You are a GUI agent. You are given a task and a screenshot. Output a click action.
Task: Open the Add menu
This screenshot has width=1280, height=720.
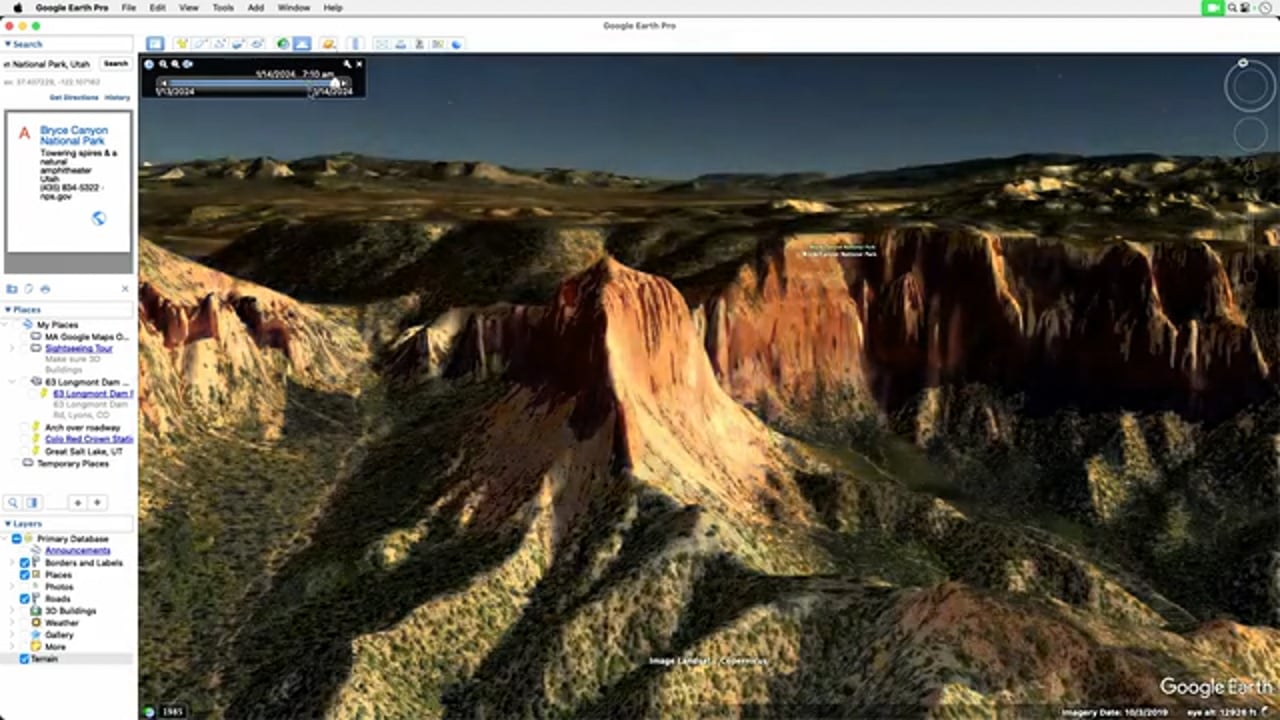(x=256, y=7)
